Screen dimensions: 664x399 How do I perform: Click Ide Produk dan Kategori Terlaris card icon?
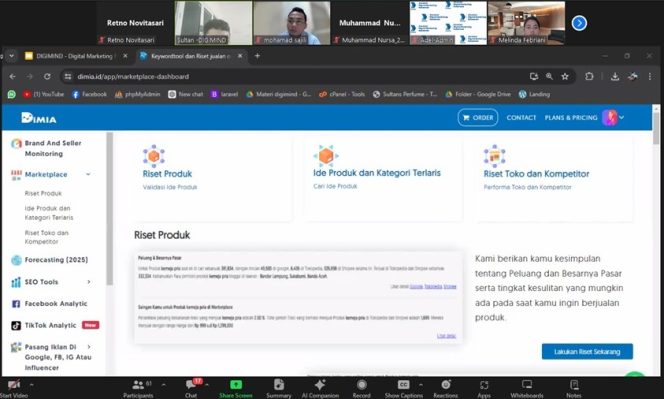(x=326, y=155)
